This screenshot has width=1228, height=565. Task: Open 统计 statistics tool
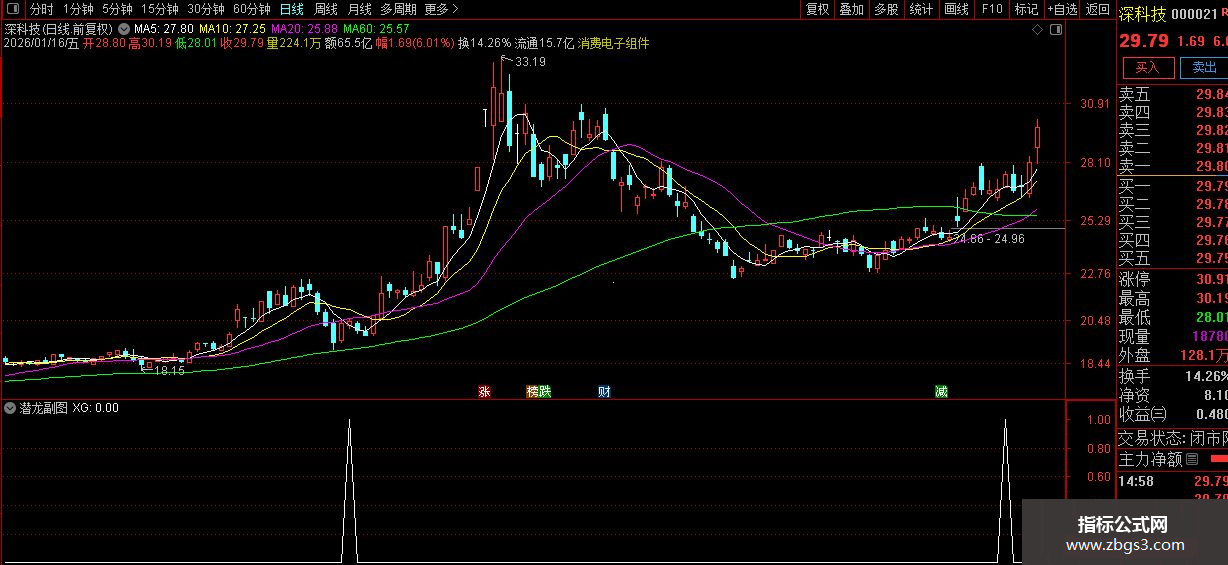[921, 9]
